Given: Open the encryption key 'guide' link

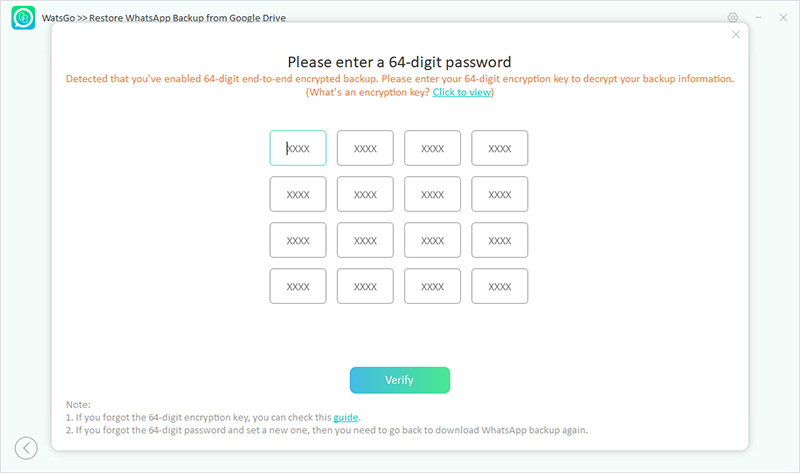Looking at the screenshot, I should [345, 417].
